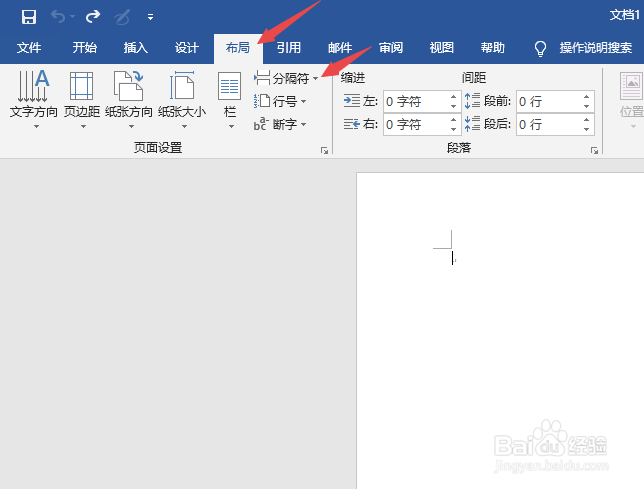
Task: Expand the 栏 columns dropdown arrow
Action: pyautogui.click(x=231, y=126)
